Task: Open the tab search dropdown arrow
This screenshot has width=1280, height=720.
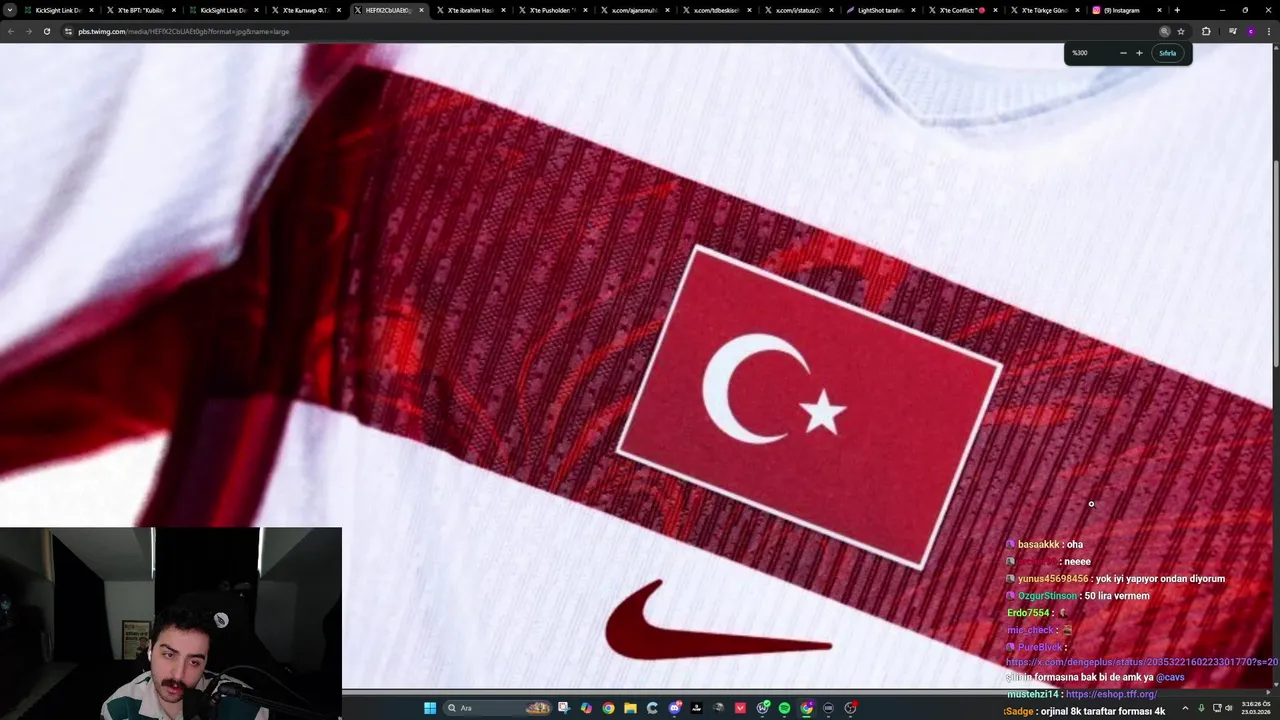Action: click(12, 10)
